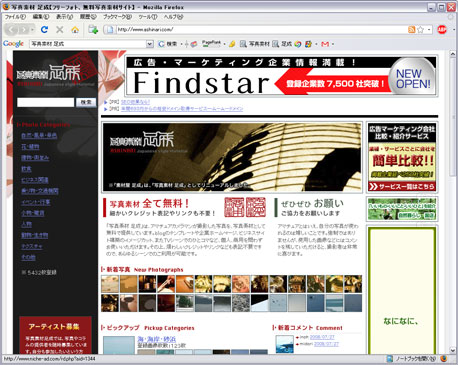Click the Reload page icon
Image resolution: width=458 pixels, height=365 pixels.
(44, 30)
